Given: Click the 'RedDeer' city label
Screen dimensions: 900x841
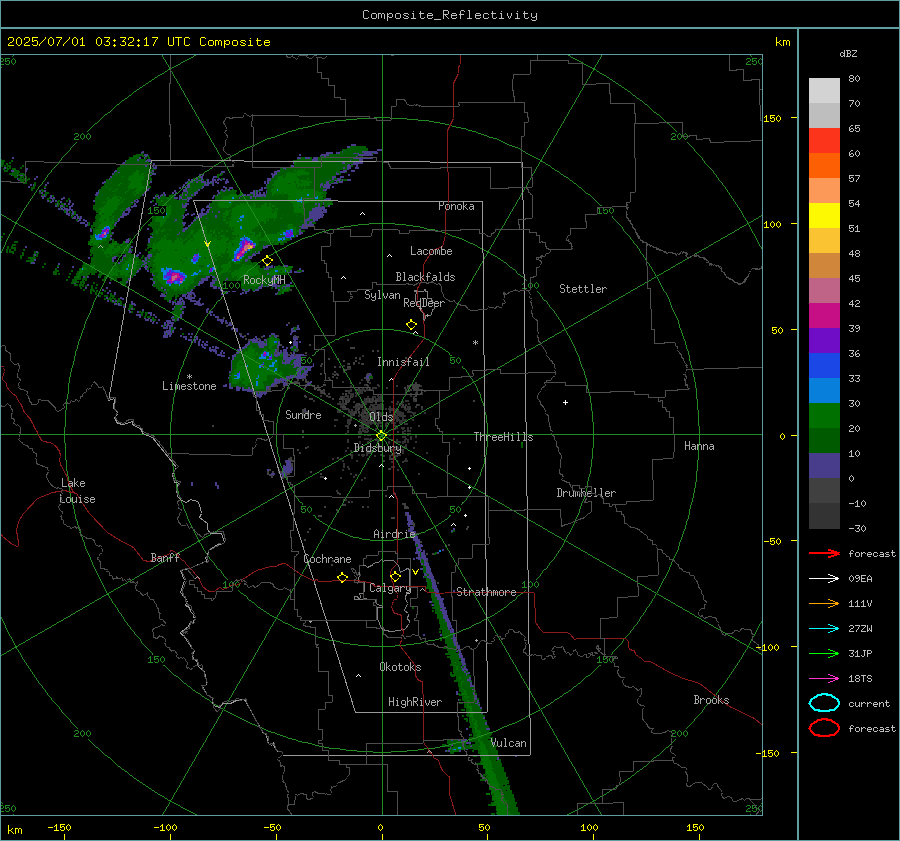Looking at the screenshot, I should (424, 303).
